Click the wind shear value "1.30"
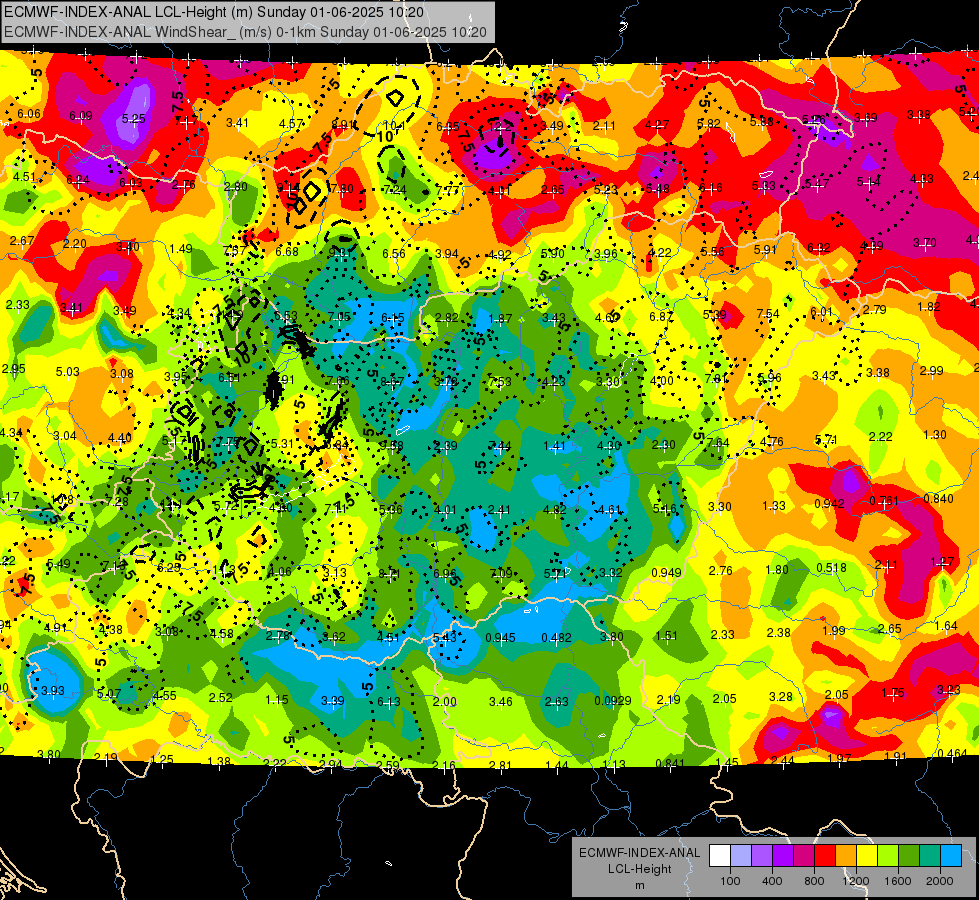Viewport: 979px width, 900px height. click(935, 435)
